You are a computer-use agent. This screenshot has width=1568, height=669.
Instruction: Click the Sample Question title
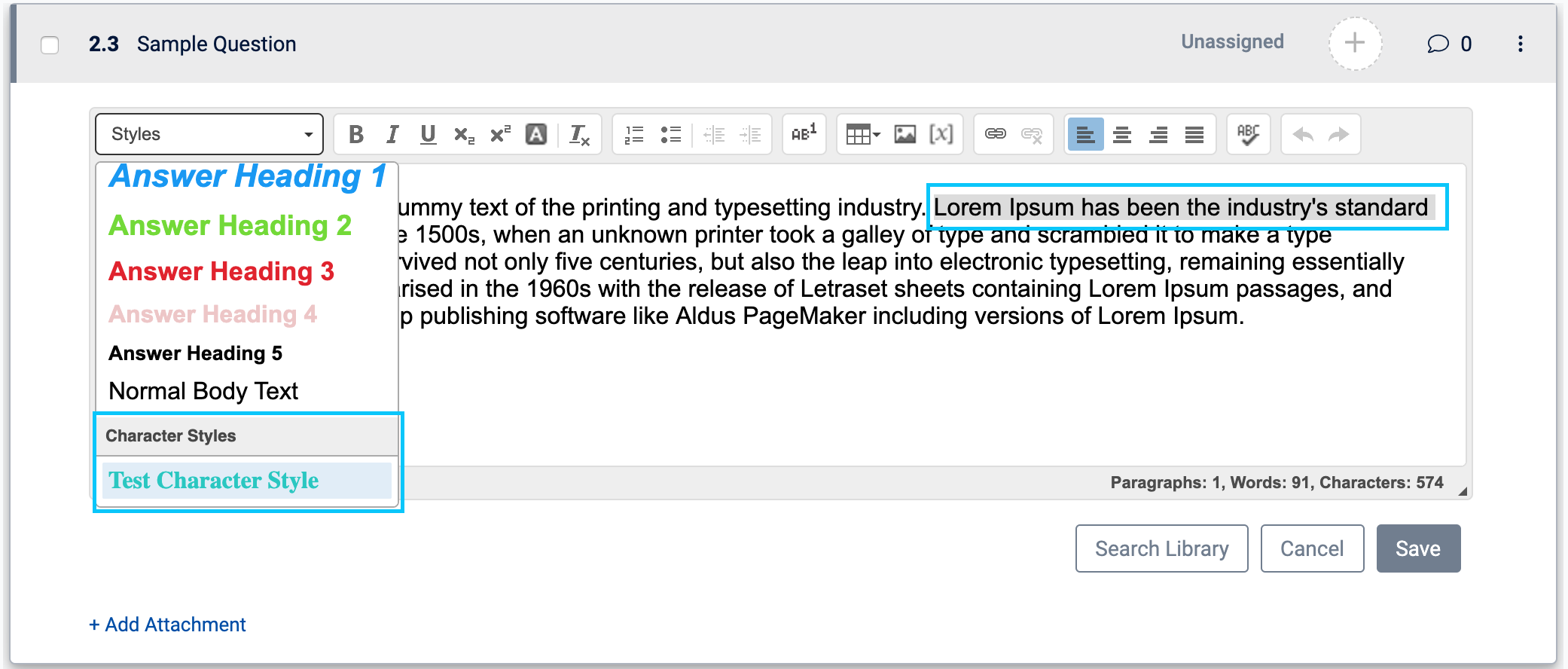(216, 44)
